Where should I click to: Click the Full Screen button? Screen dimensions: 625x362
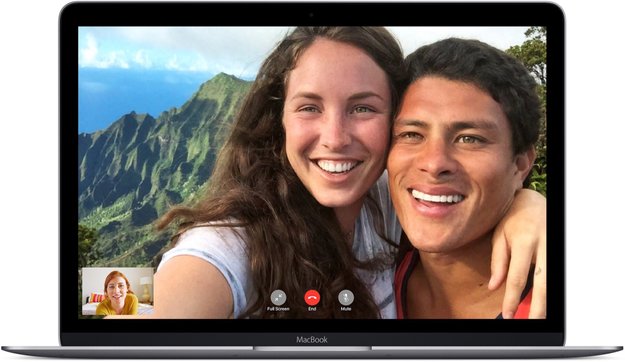pos(278,298)
